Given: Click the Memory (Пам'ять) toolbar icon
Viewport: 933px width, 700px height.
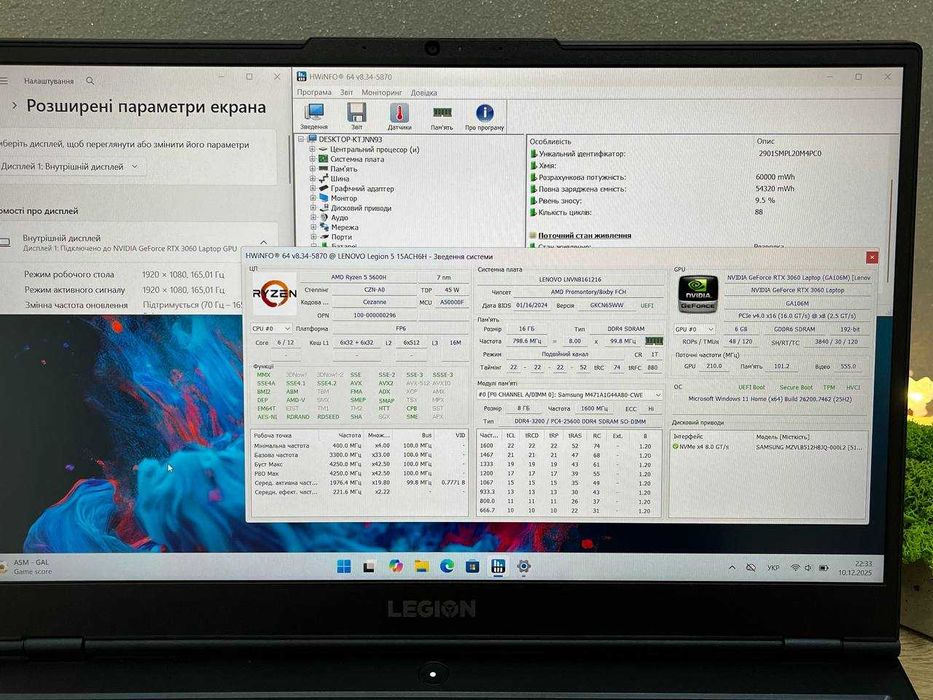Looking at the screenshot, I should (x=442, y=116).
